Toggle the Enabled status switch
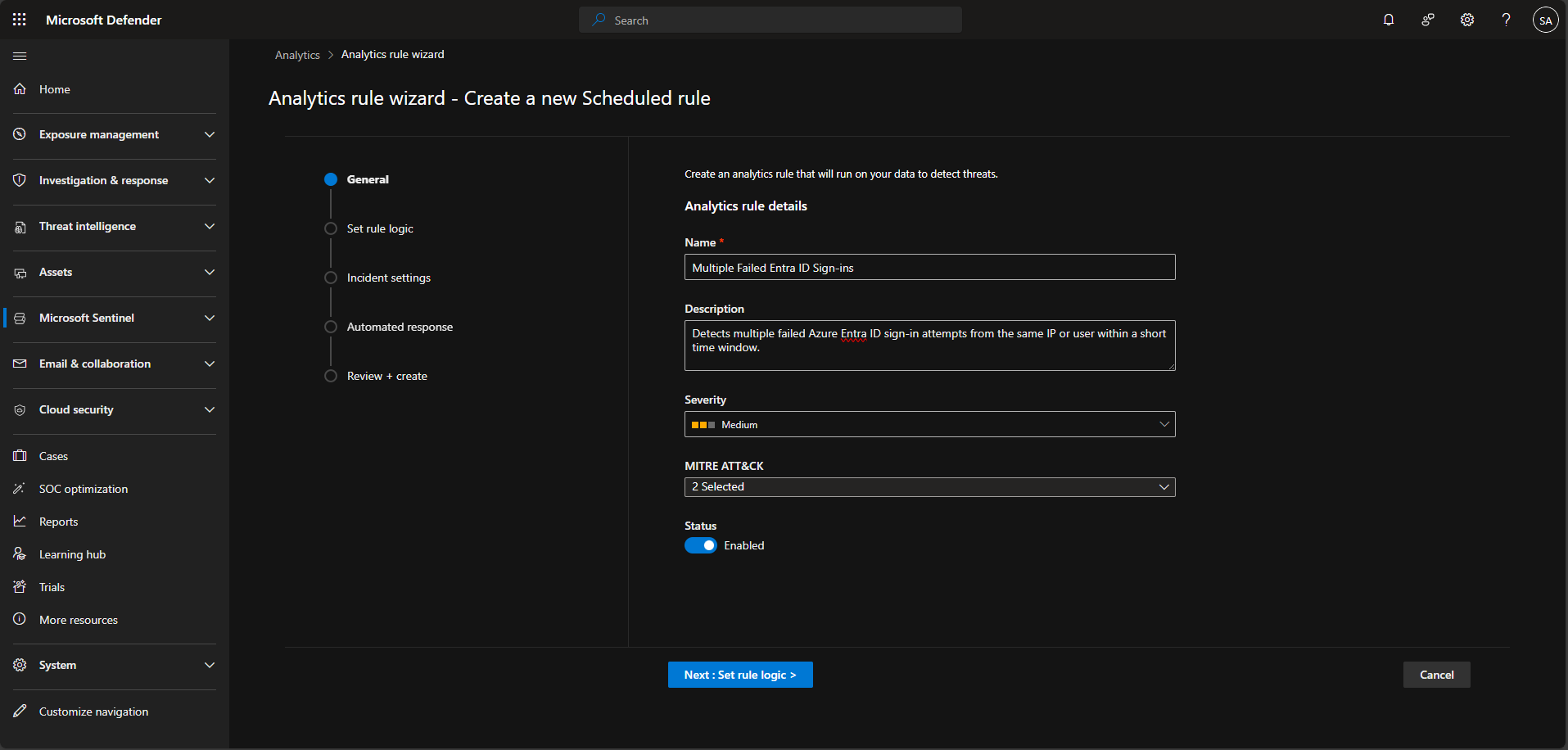The width and height of the screenshot is (1568, 750). [x=701, y=545]
